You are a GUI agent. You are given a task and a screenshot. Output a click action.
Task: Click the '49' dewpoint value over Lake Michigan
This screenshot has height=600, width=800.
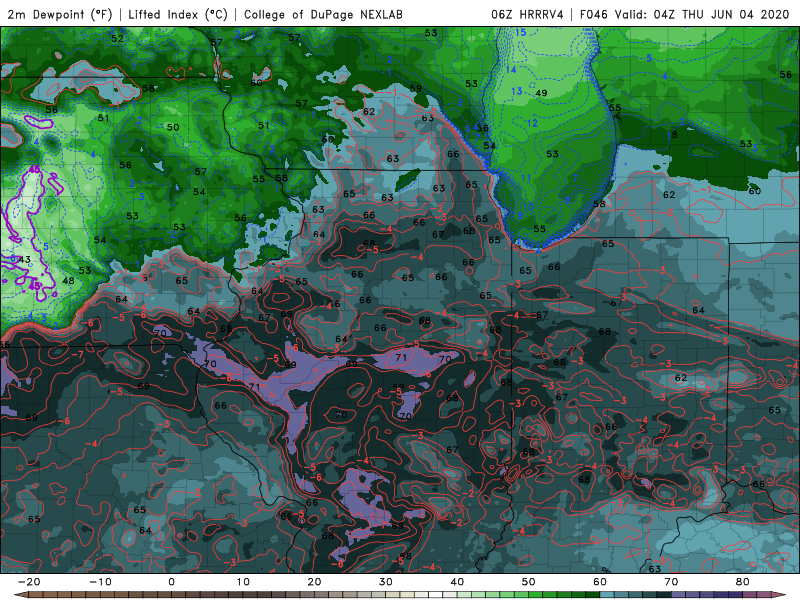tap(541, 93)
